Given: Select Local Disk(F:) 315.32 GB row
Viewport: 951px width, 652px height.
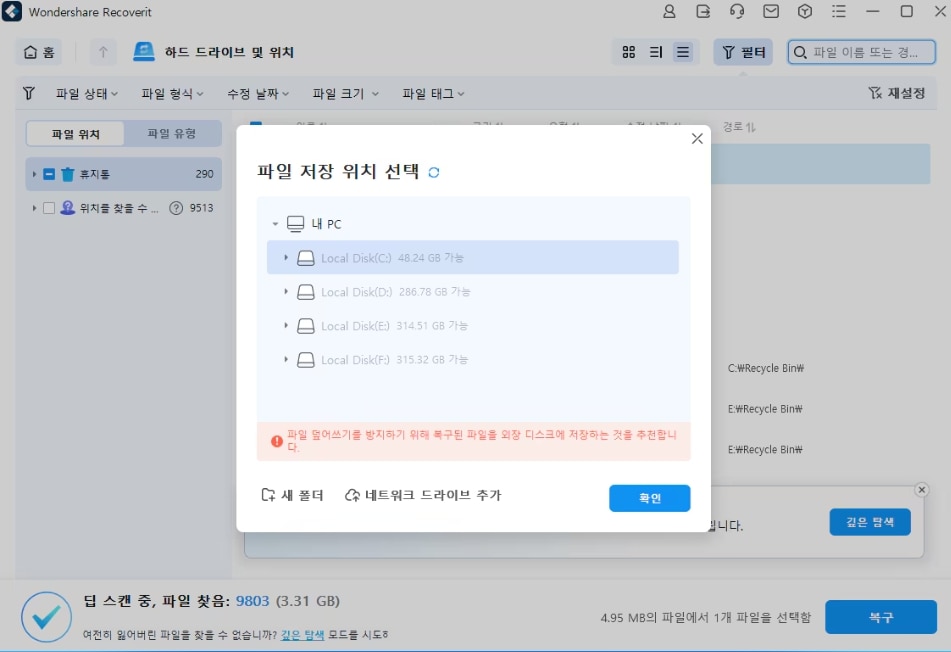Looking at the screenshot, I should [472, 360].
